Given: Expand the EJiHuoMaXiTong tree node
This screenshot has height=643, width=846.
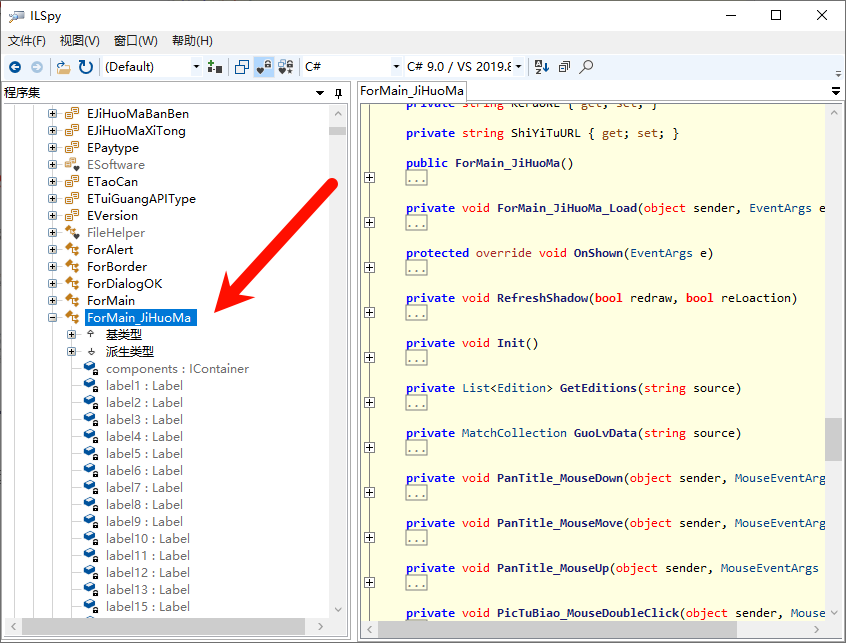Looking at the screenshot, I should pos(52,131).
